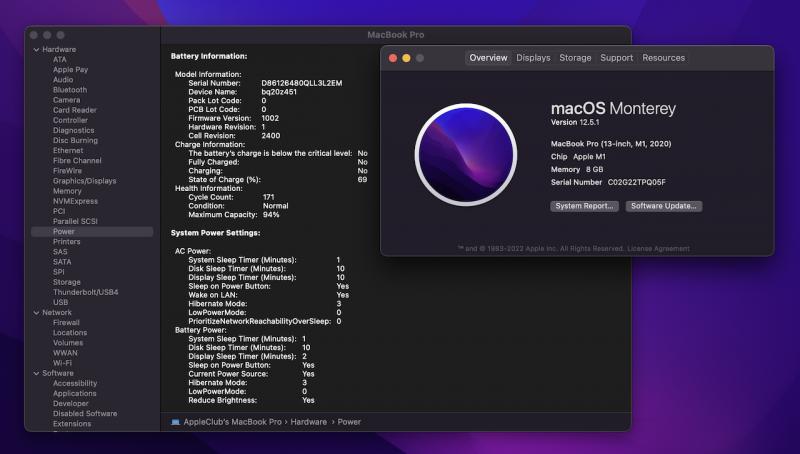
Task: Click the System Report button
Action: pos(584,206)
